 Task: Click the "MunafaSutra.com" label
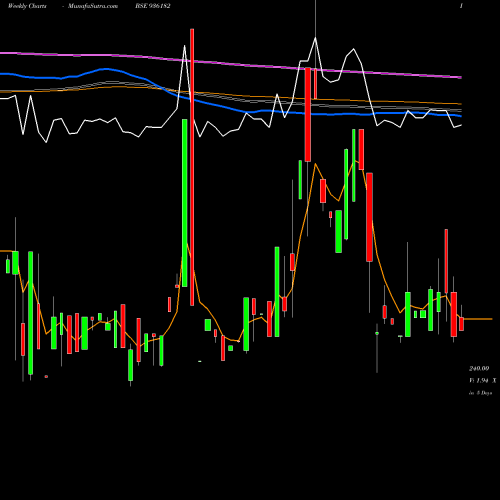[93, 6]
